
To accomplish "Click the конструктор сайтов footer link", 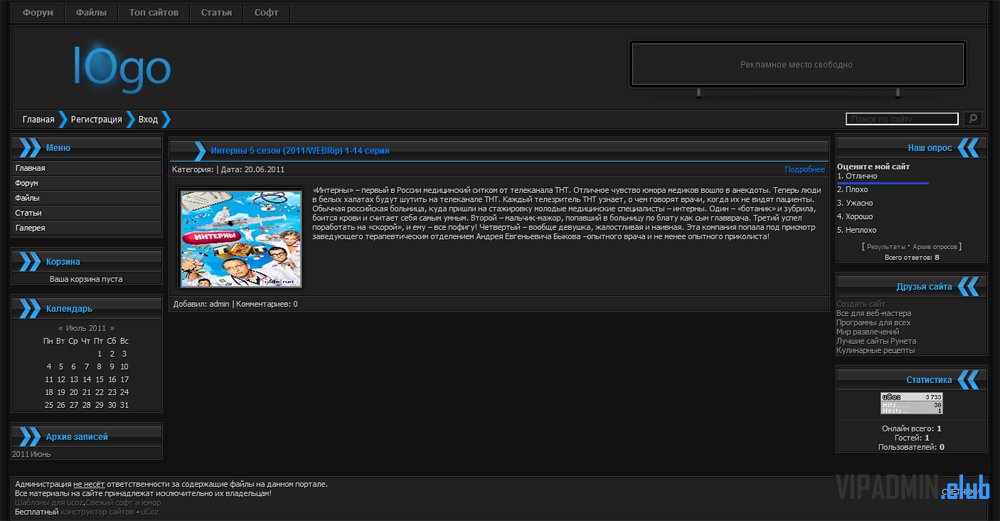I will (97, 511).
